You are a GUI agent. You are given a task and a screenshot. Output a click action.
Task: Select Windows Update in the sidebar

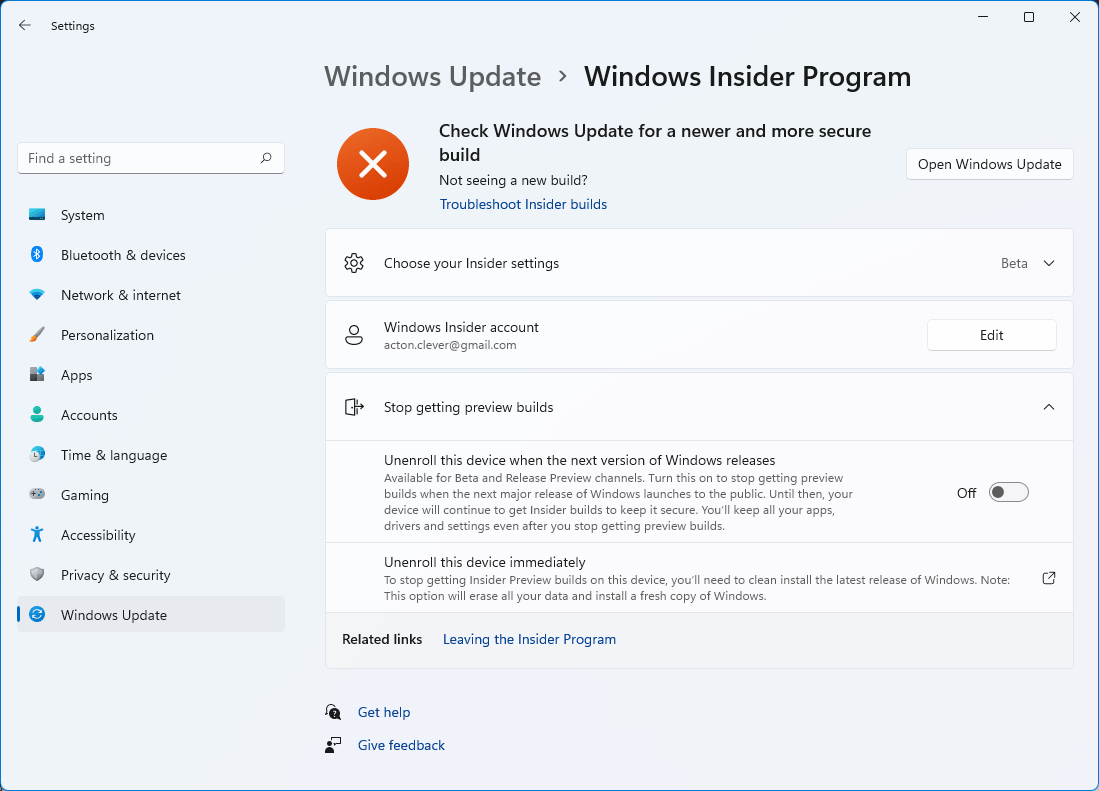point(113,615)
